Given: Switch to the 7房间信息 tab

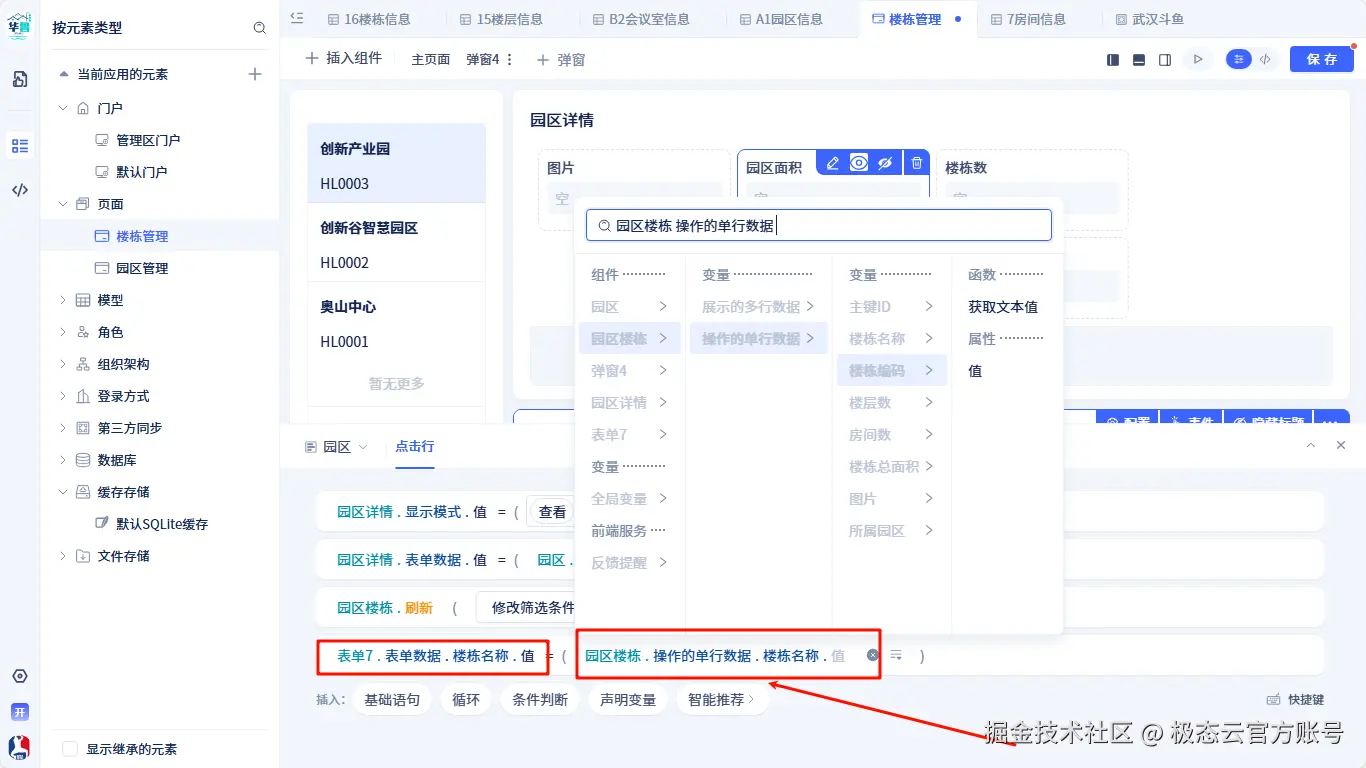Looking at the screenshot, I should tap(1027, 19).
